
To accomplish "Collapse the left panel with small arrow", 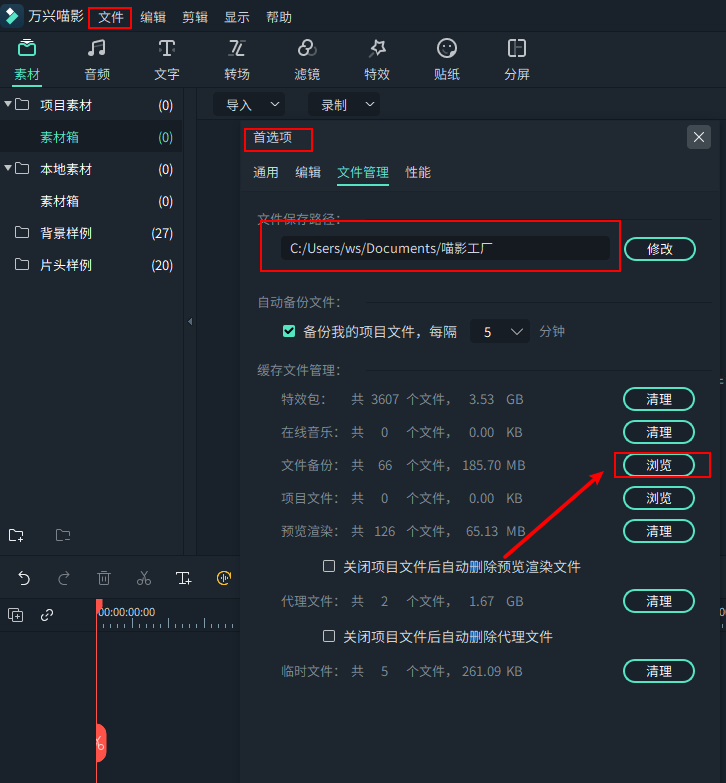I will [x=190, y=322].
